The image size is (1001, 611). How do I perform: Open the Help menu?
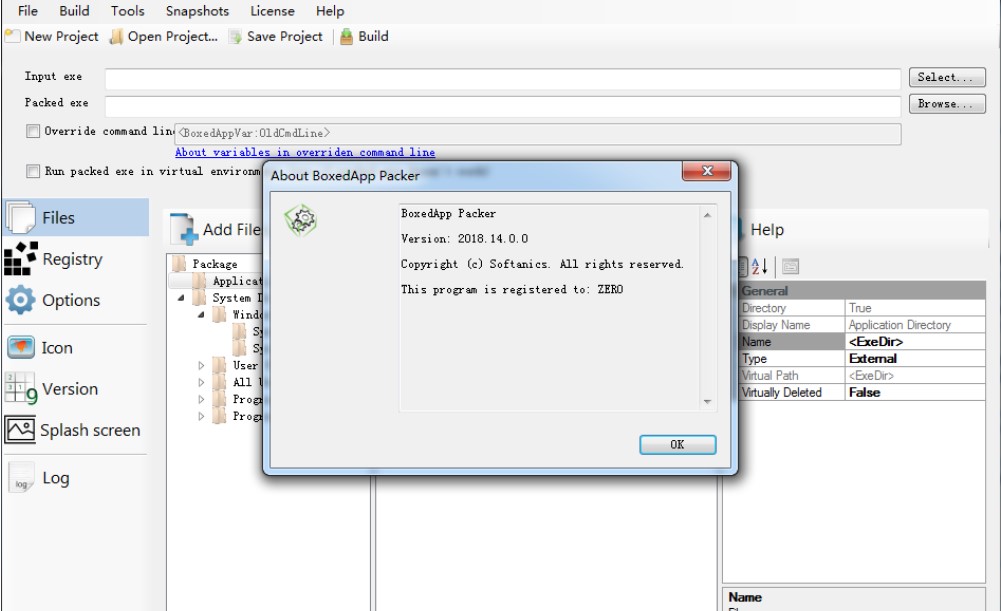coord(330,11)
